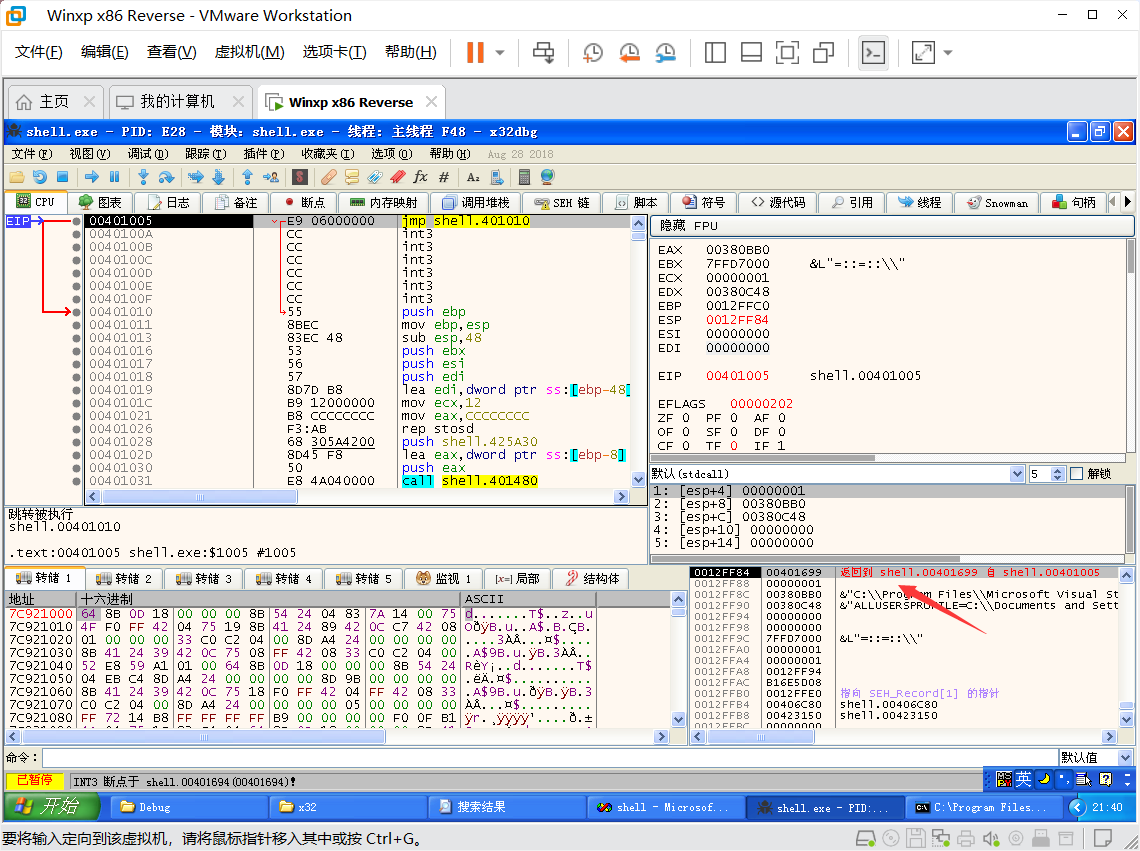
Task: Toggle breakpoint bullet at address 00401005
Action: tap(76, 221)
